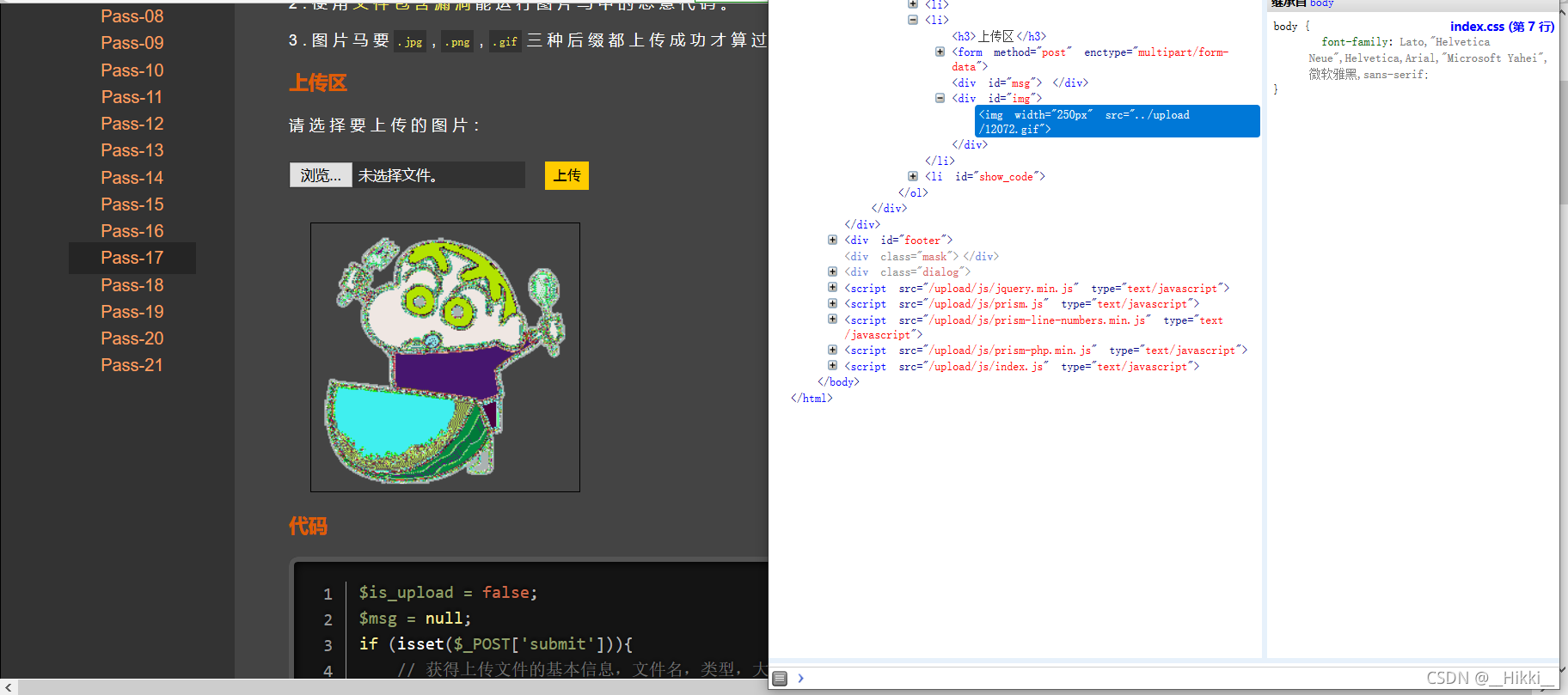This screenshot has width=1568, height=695.
Task: Expand the div class=dialog node
Action: 832,271
